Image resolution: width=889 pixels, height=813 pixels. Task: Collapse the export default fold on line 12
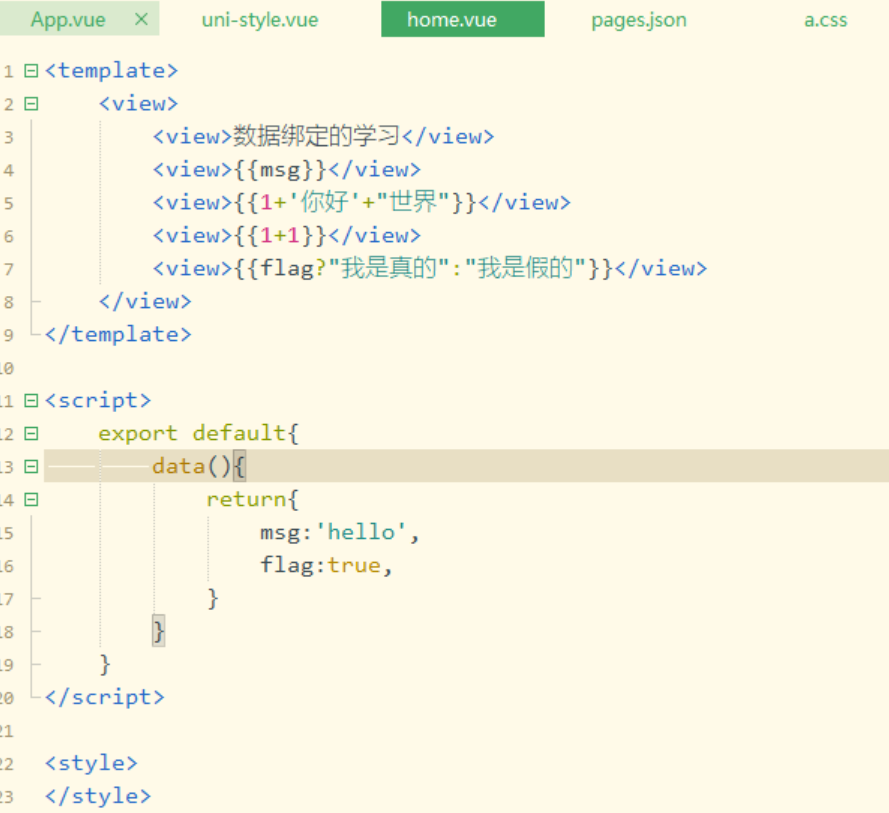point(31,434)
